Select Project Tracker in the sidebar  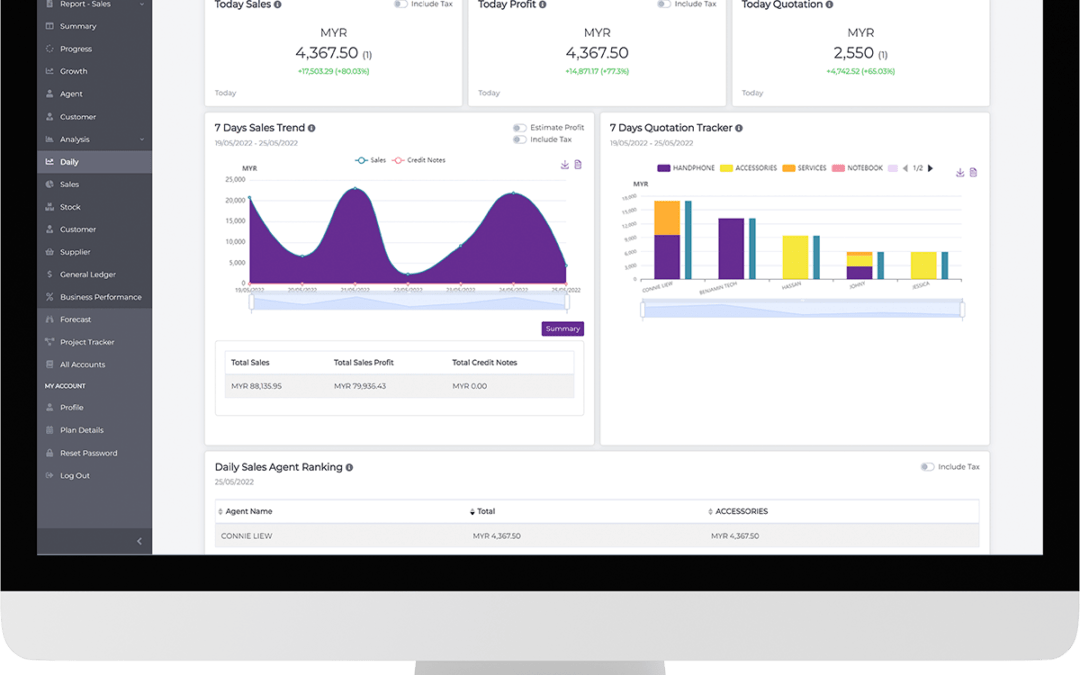[x=87, y=342]
